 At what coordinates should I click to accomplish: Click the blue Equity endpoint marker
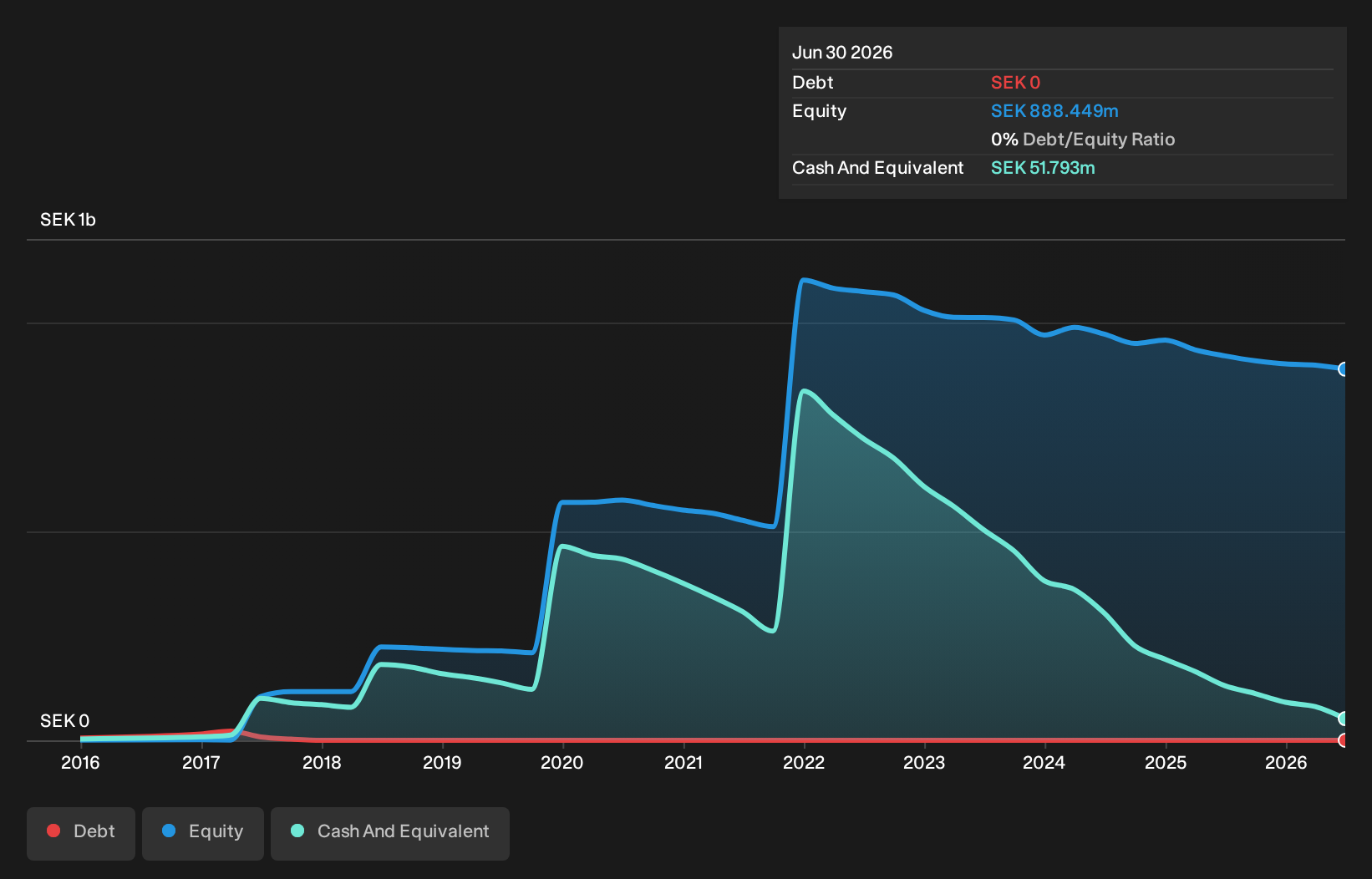coord(1344,369)
